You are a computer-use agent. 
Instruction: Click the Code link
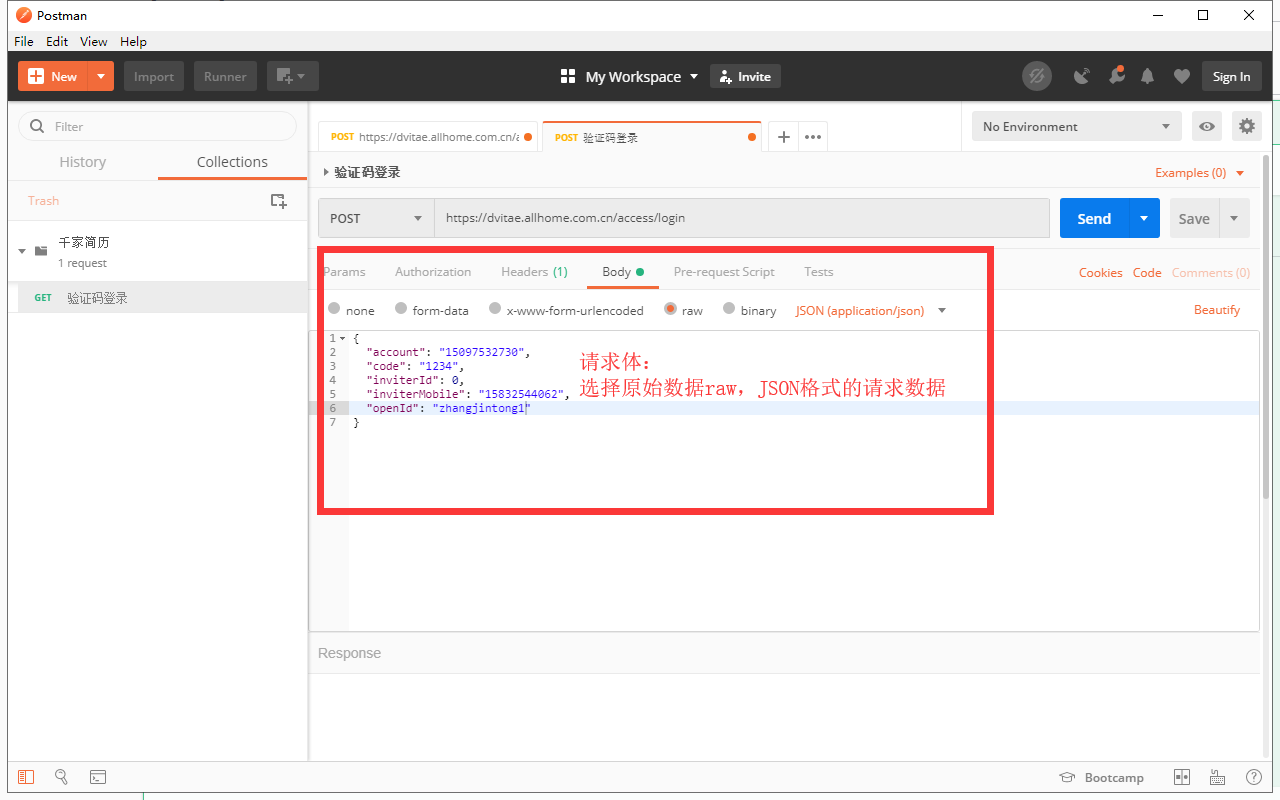1147,273
